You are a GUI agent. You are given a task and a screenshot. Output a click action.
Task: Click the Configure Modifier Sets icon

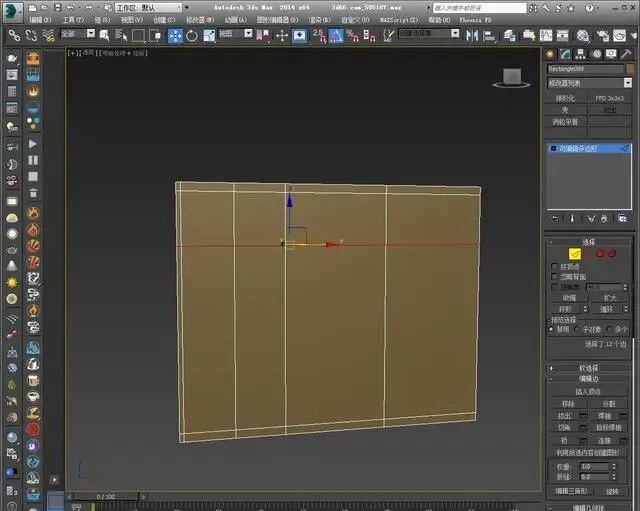click(622, 219)
